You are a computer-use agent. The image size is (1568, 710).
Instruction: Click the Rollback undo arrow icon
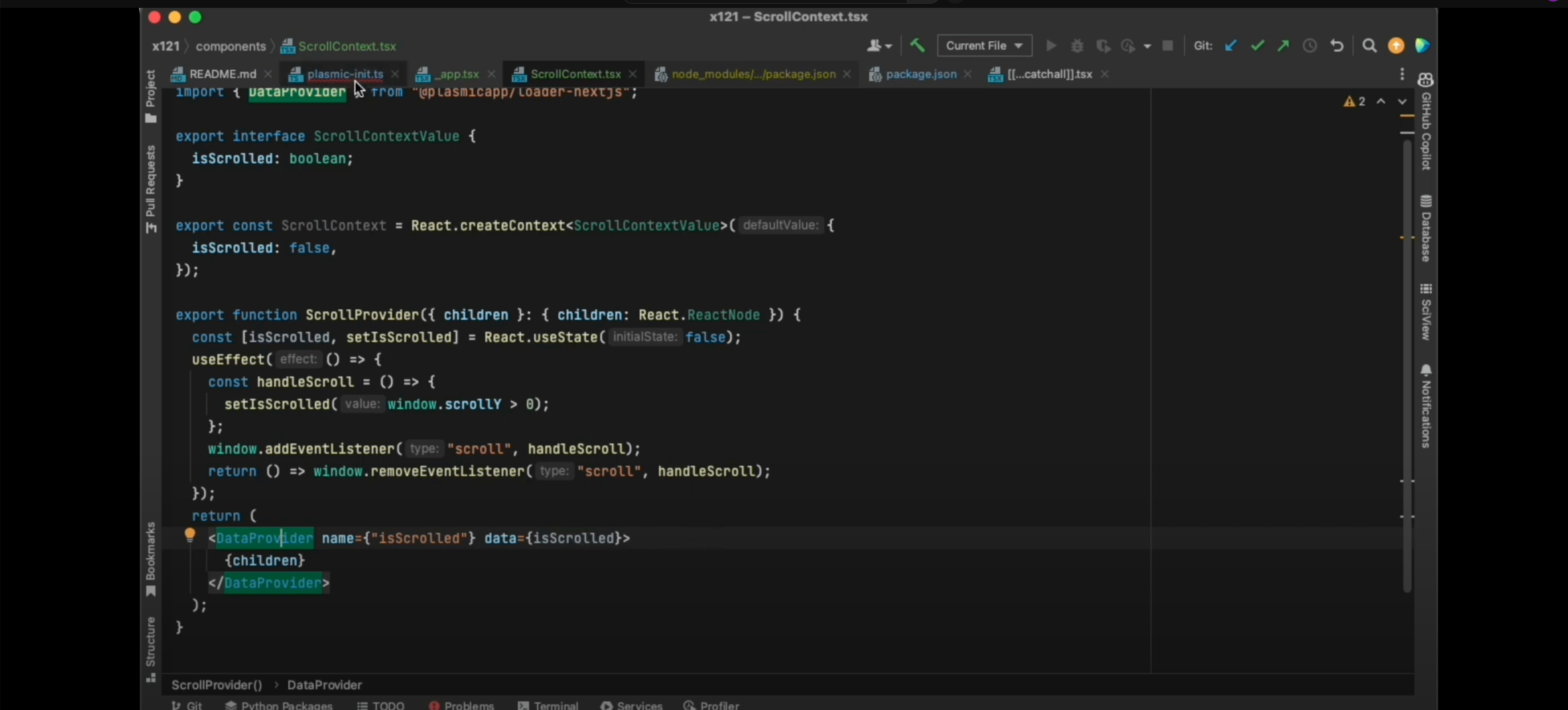click(1337, 46)
